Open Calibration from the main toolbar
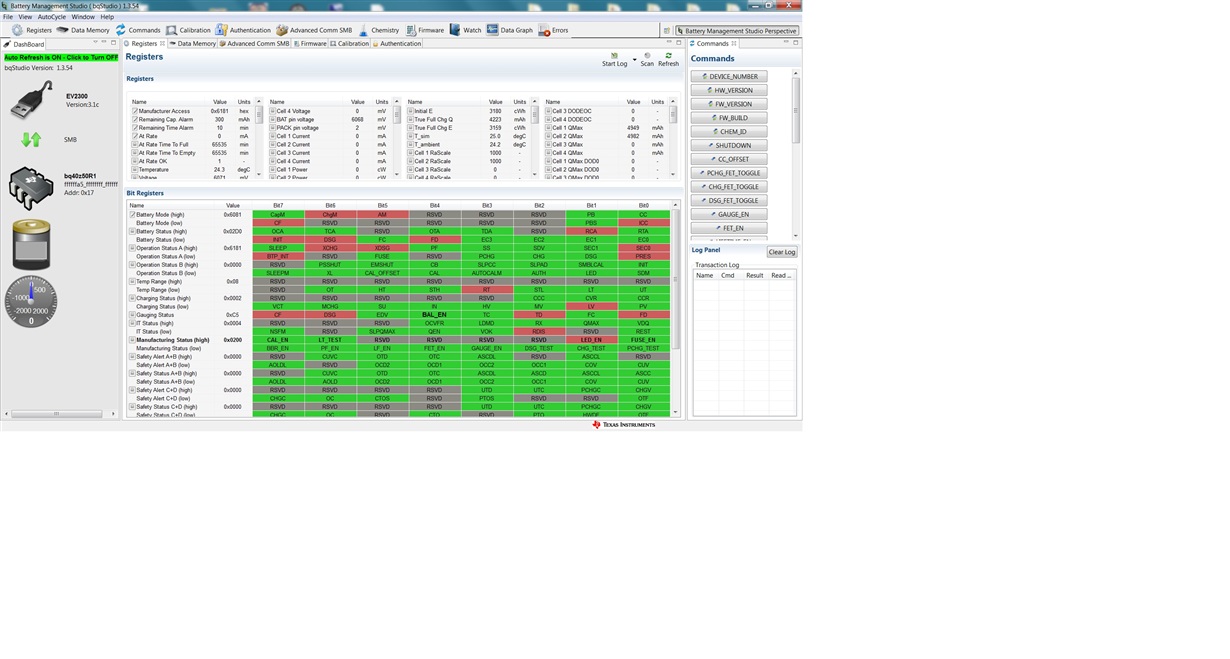The image size is (1230, 659). 188,30
